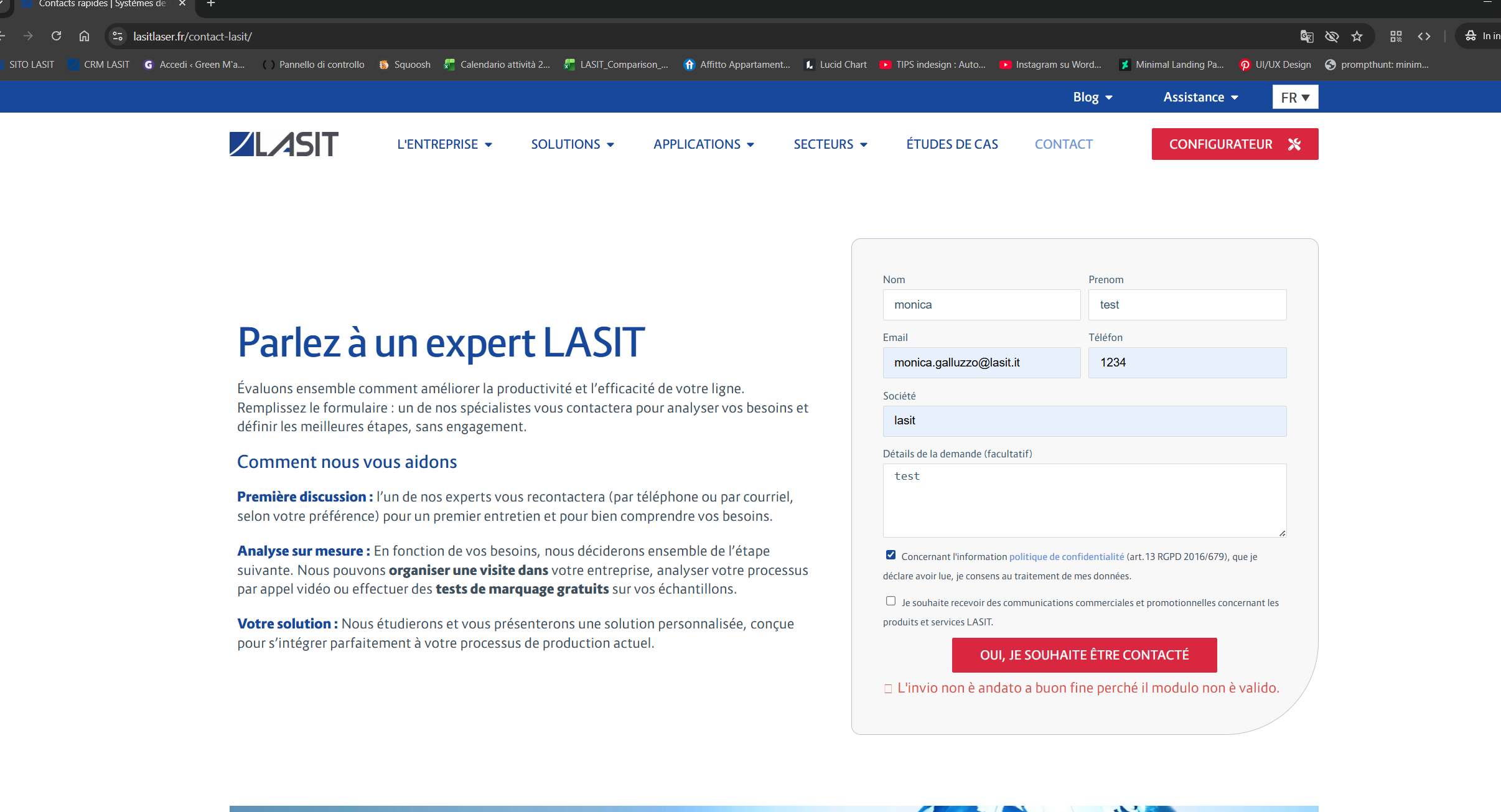The width and height of the screenshot is (1501, 812).
Task: Click the browser reload page icon
Action: (56, 36)
